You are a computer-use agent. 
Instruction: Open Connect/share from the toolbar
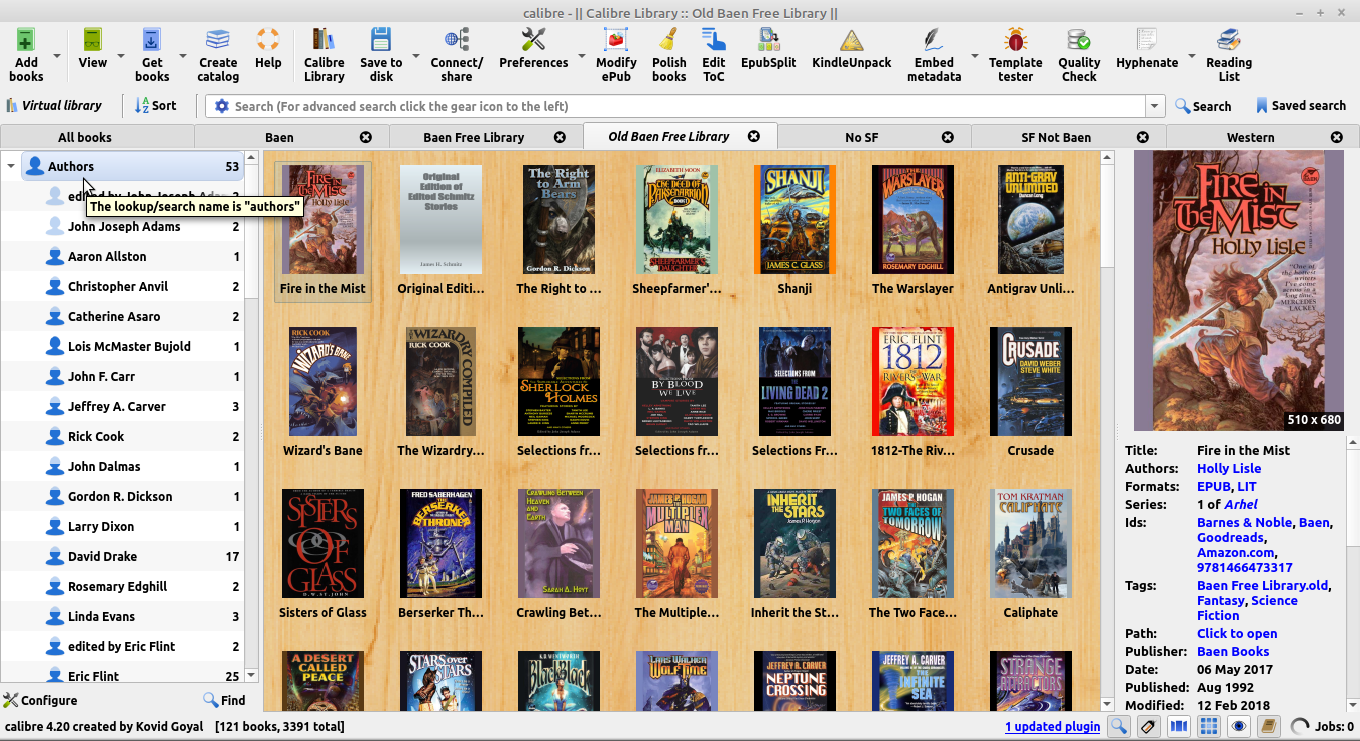[x=457, y=54]
